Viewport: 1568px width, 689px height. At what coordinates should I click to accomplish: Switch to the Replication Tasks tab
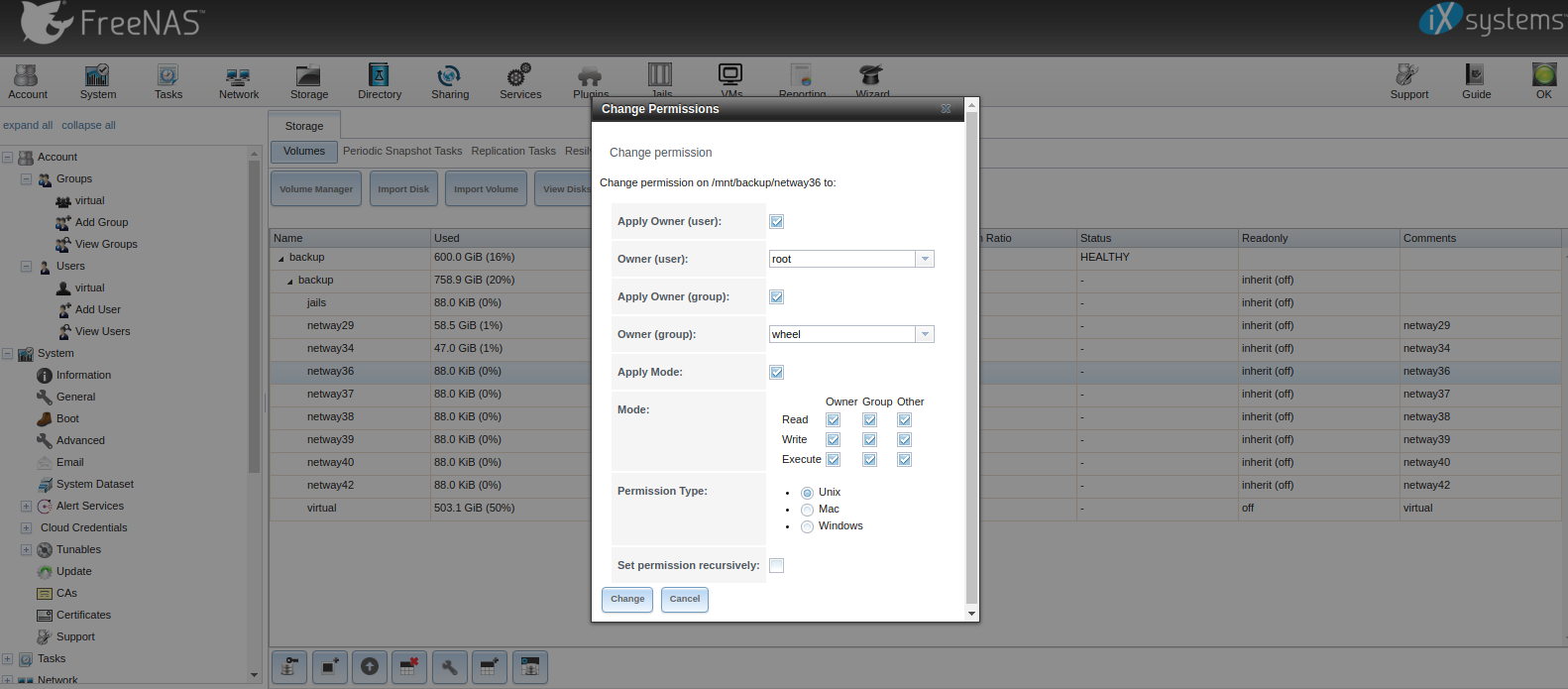click(512, 151)
